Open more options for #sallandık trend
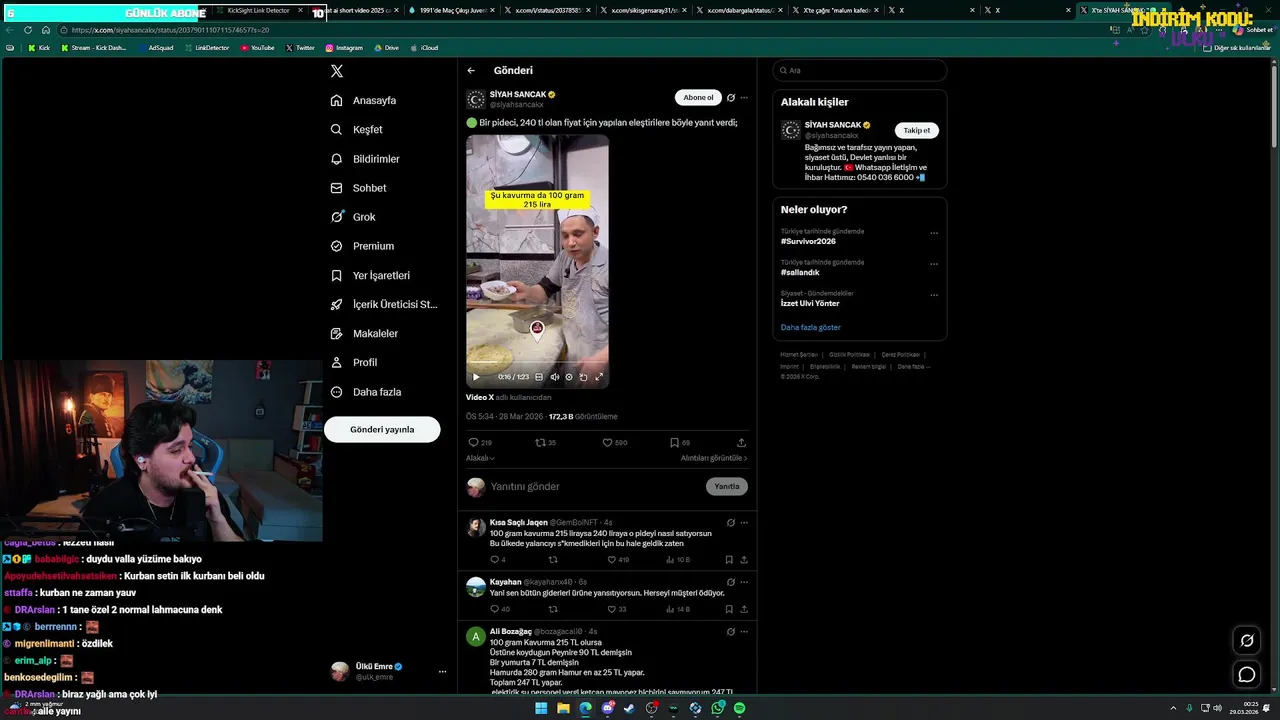 pyautogui.click(x=934, y=264)
